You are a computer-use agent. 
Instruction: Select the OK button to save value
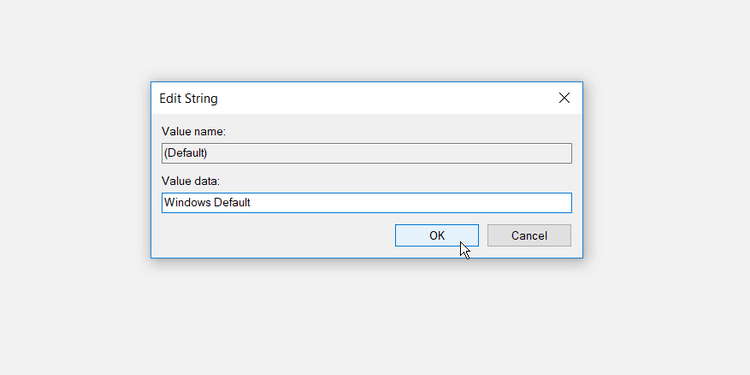[x=437, y=236]
